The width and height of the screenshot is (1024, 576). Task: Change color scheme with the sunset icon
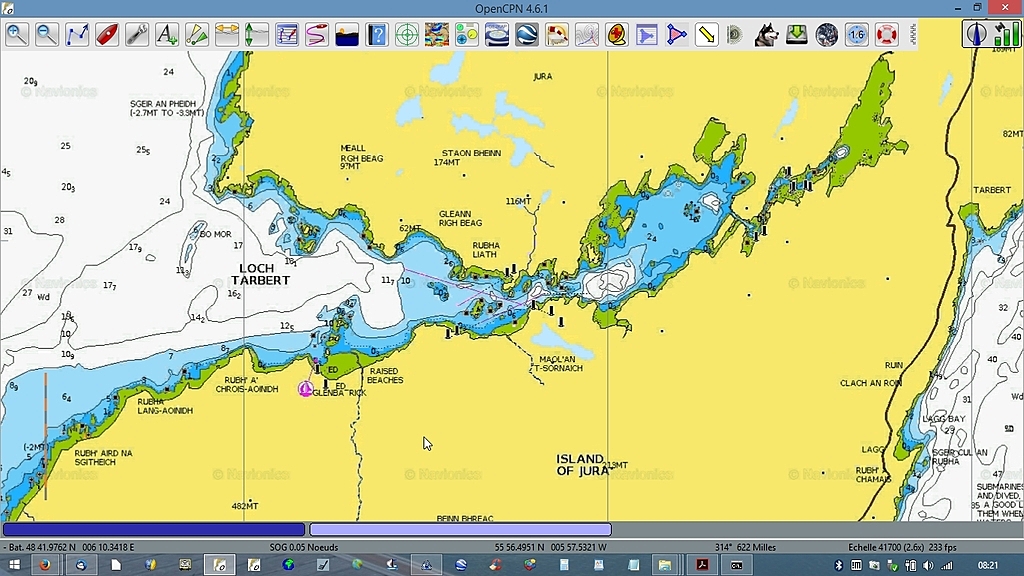pyautogui.click(x=347, y=35)
